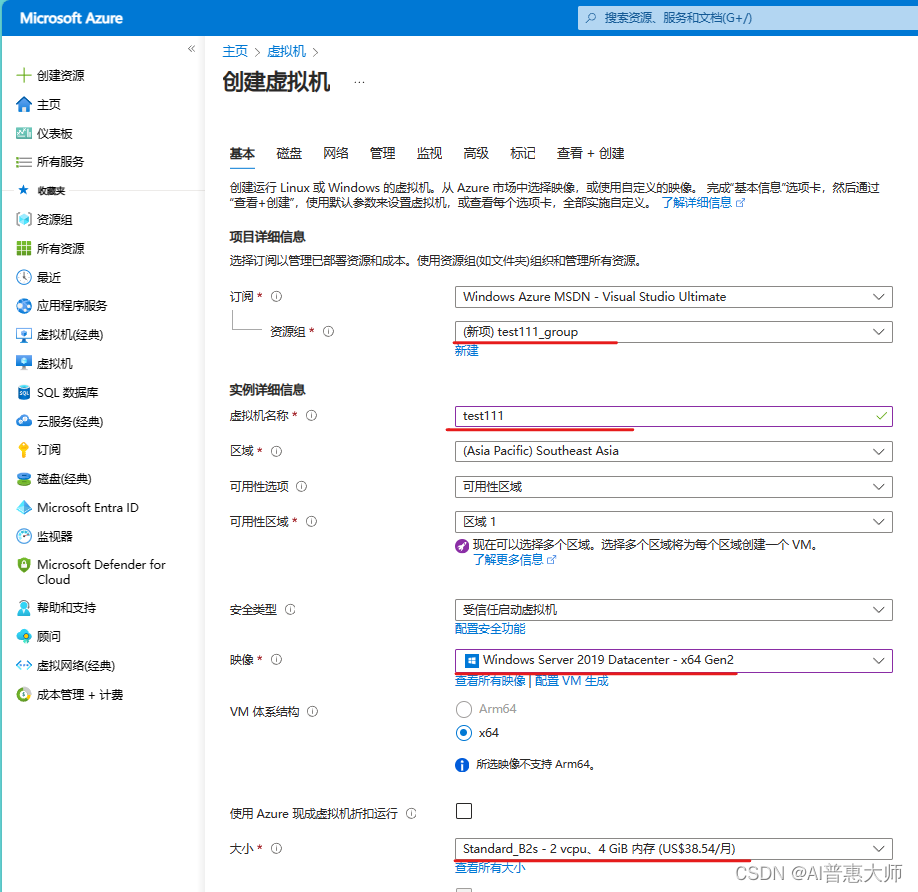The image size is (918, 892).
Task: Click the App Services globe icon
Action: click(23, 306)
